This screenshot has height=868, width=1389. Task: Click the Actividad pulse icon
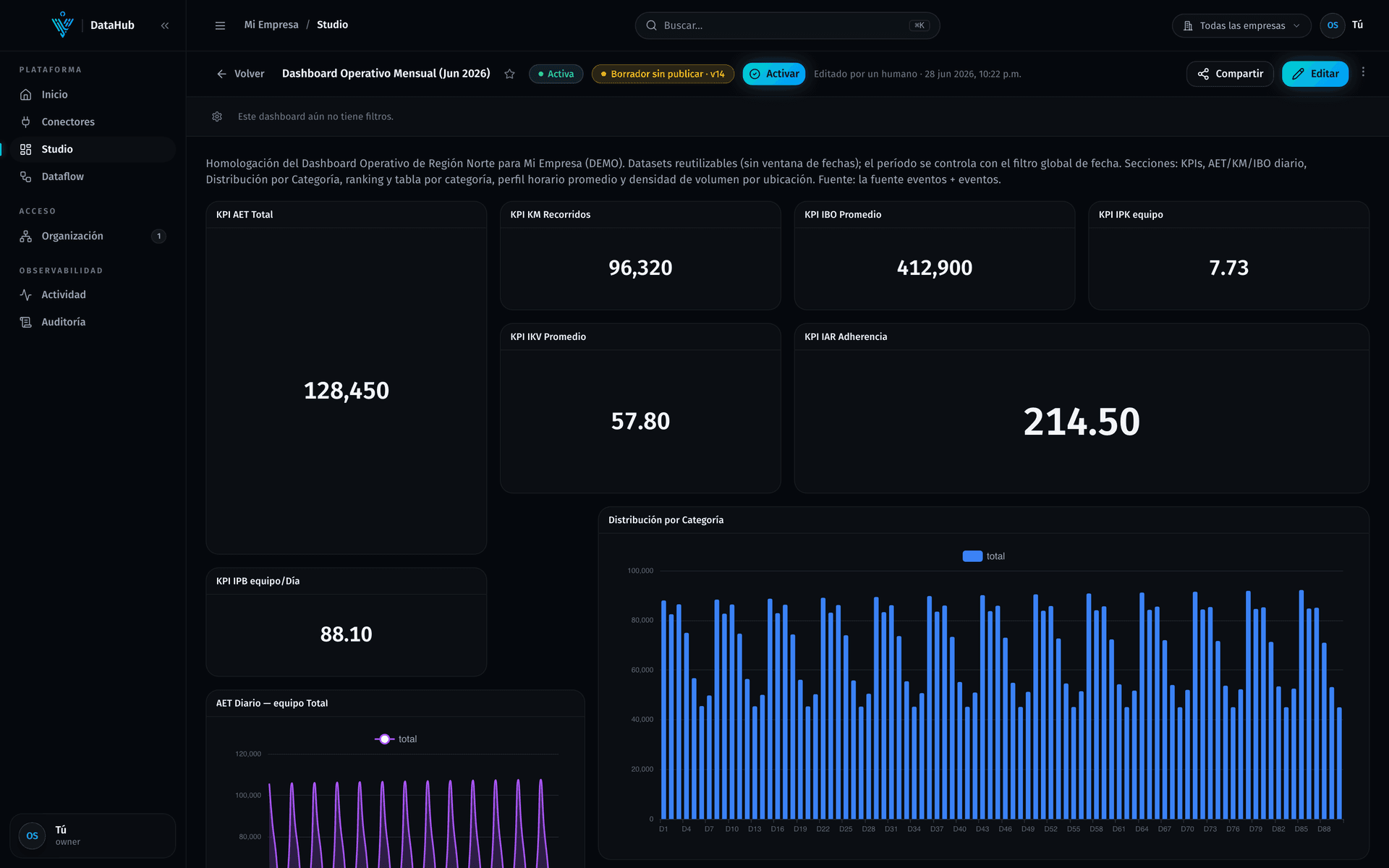tap(26, 294)
